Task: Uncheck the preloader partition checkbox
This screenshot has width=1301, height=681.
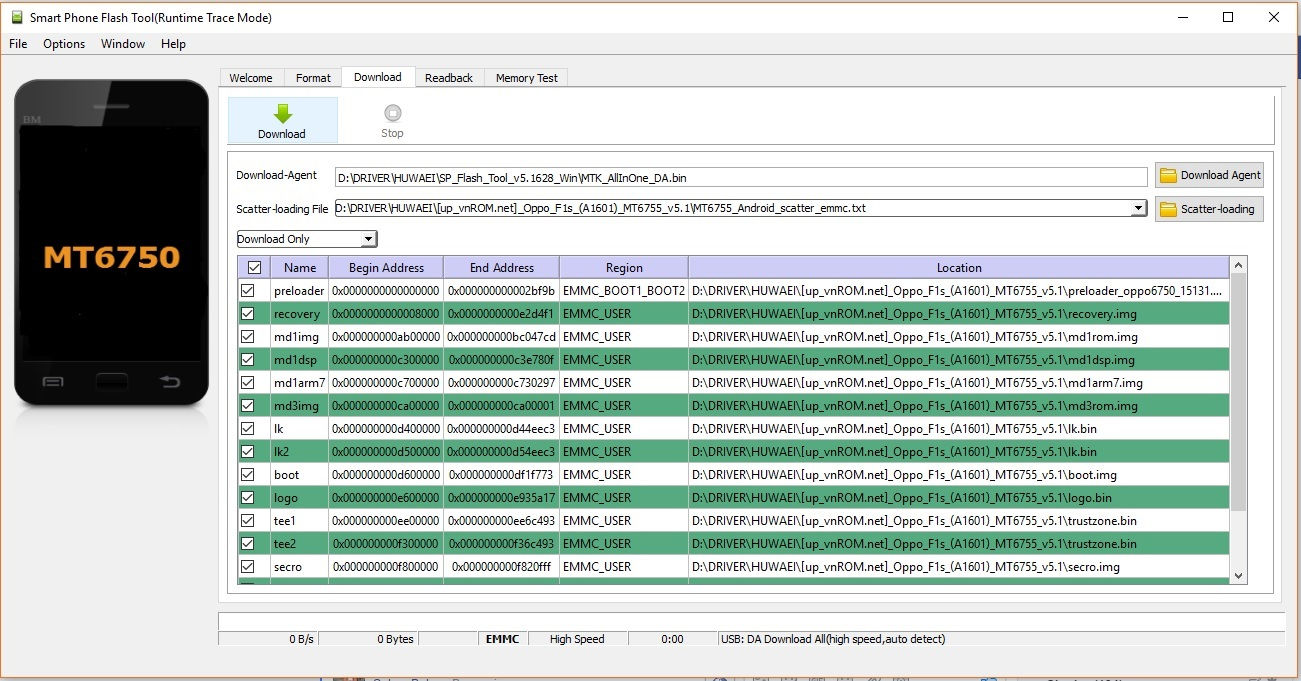Action: (x=248, y=290)
